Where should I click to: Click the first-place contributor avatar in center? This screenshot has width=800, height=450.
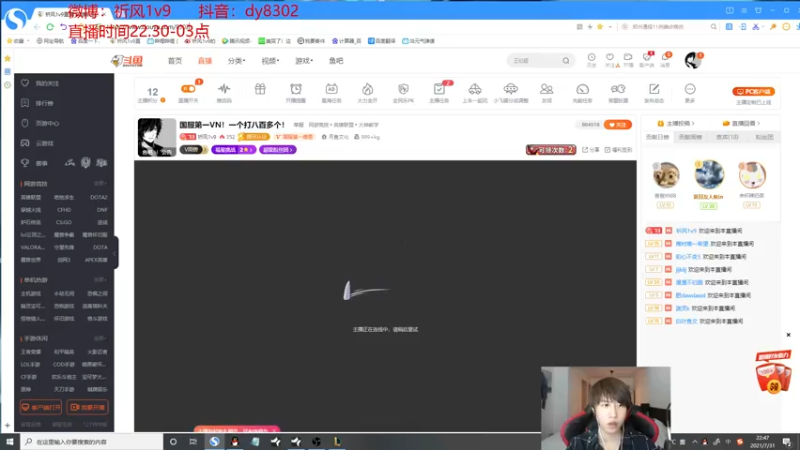coord(709,174)
